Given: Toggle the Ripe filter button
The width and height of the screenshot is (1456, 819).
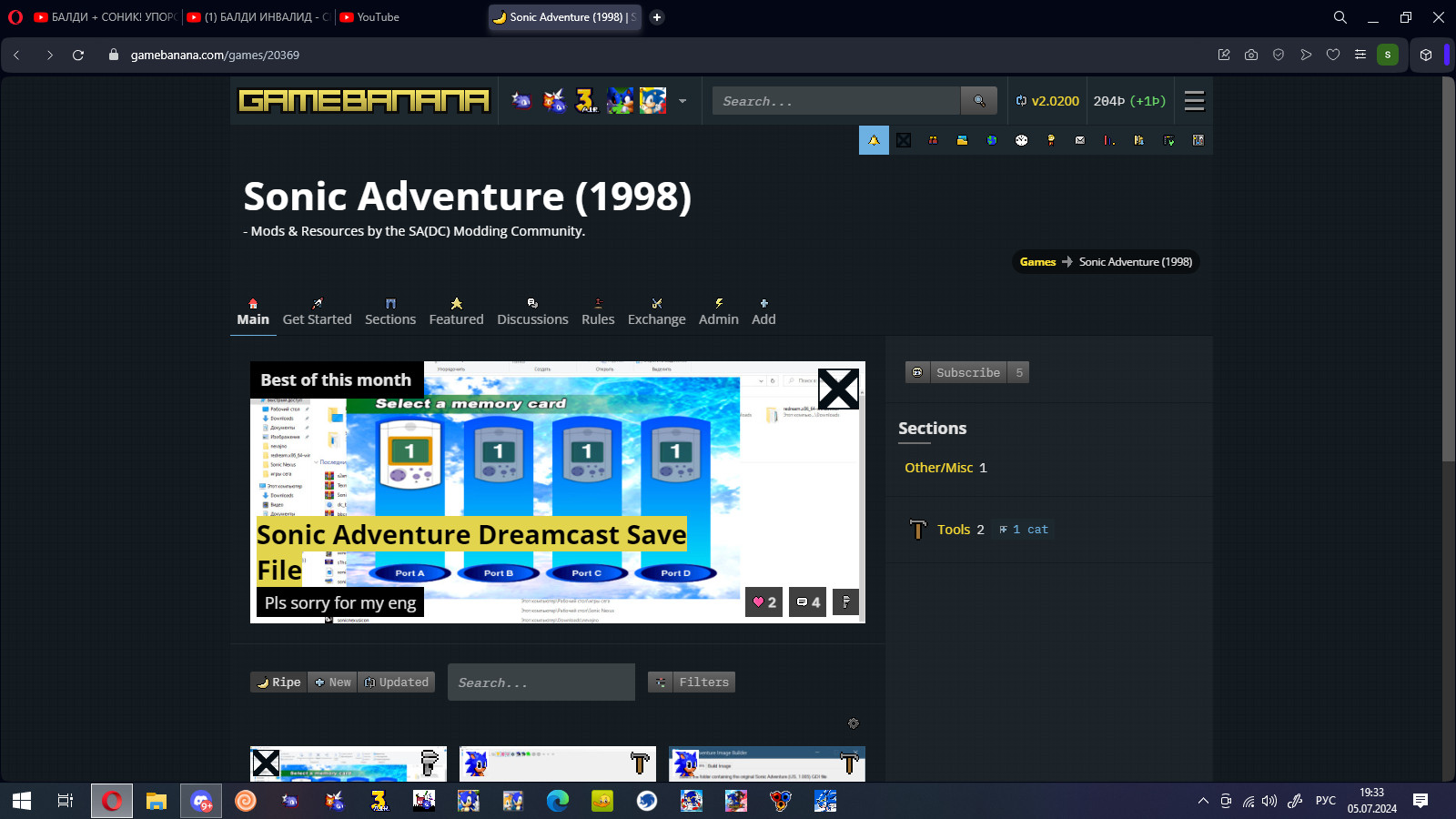Looking at the screenshot, I should 278,682.
